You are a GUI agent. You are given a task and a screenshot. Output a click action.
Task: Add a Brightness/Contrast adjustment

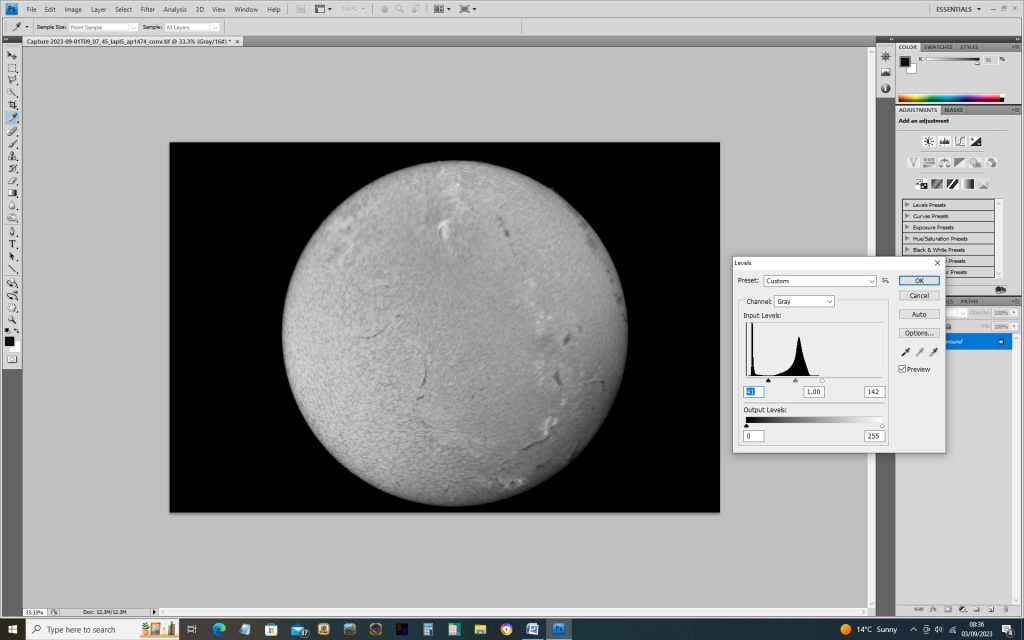(928, 141)
